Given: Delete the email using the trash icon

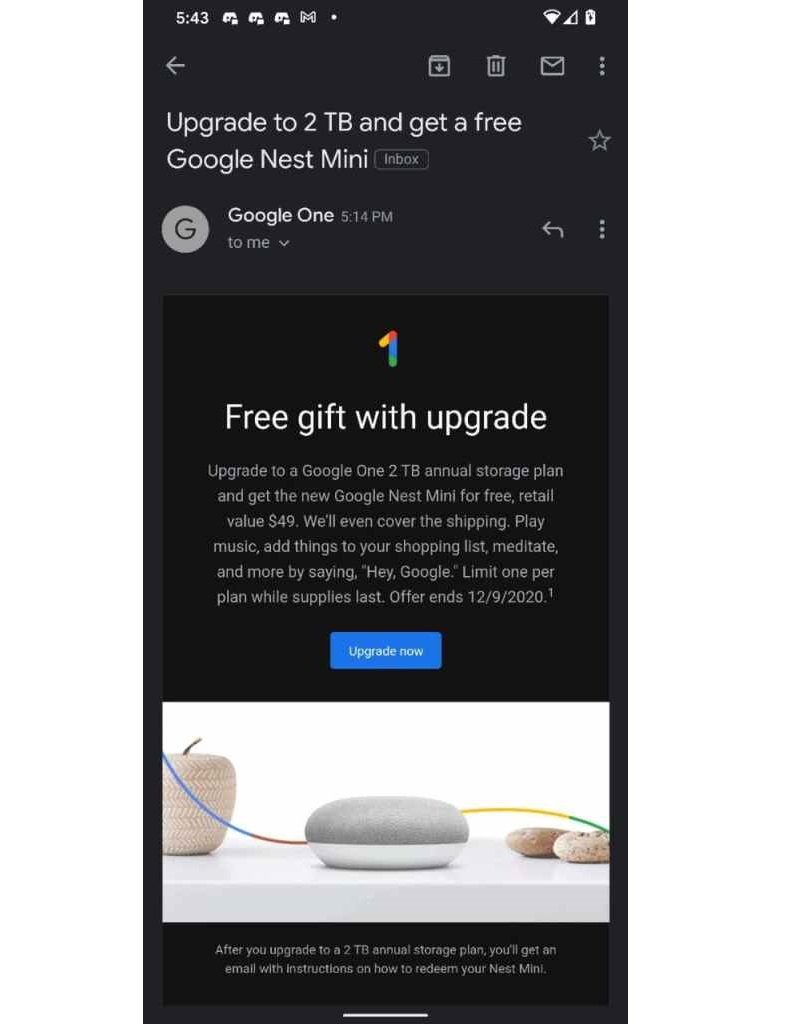Looking at the screenshot, I should coord(496,66).
